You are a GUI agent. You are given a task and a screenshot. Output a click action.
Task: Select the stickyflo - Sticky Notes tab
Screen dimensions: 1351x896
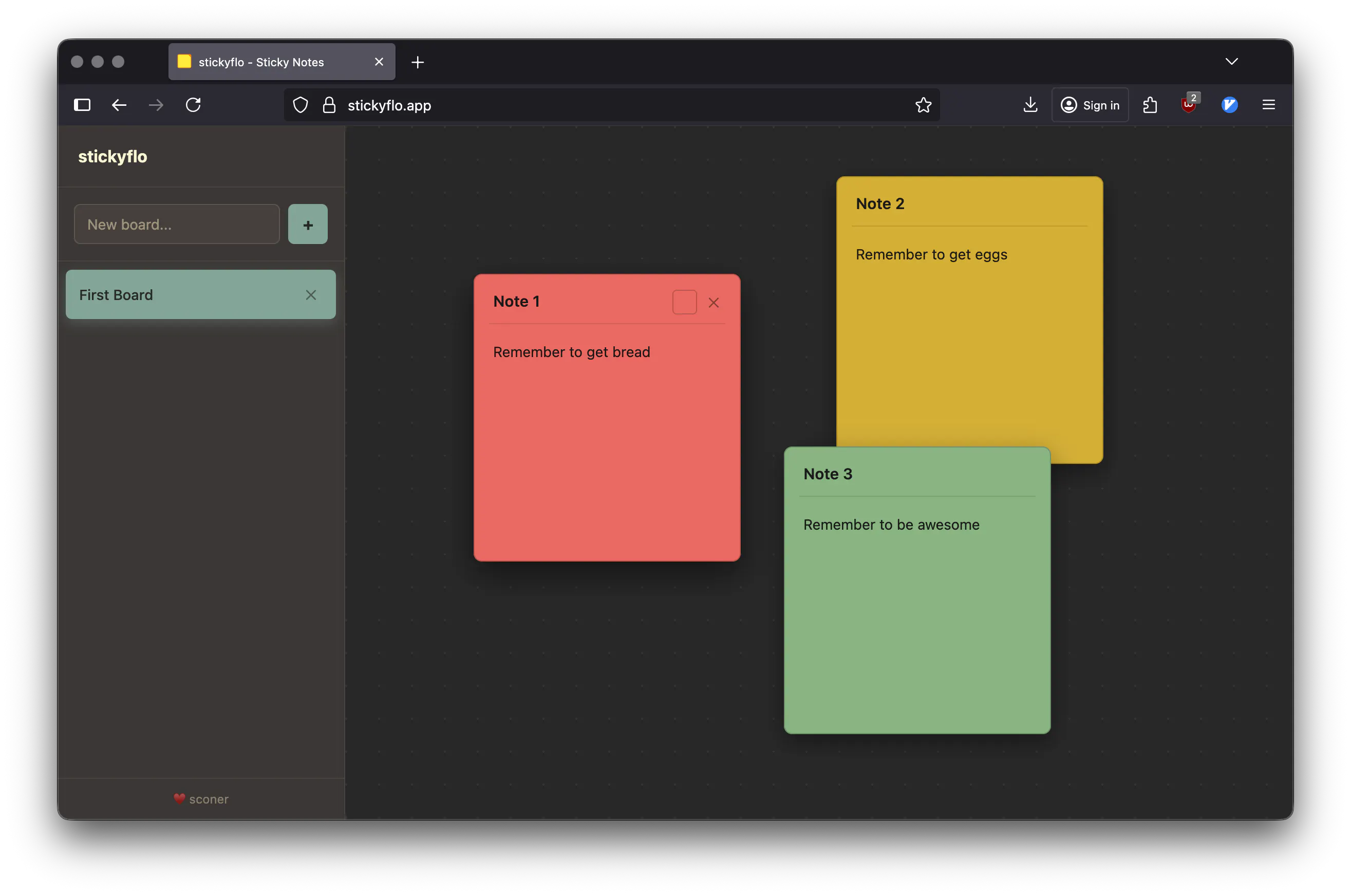pos(282,62)
